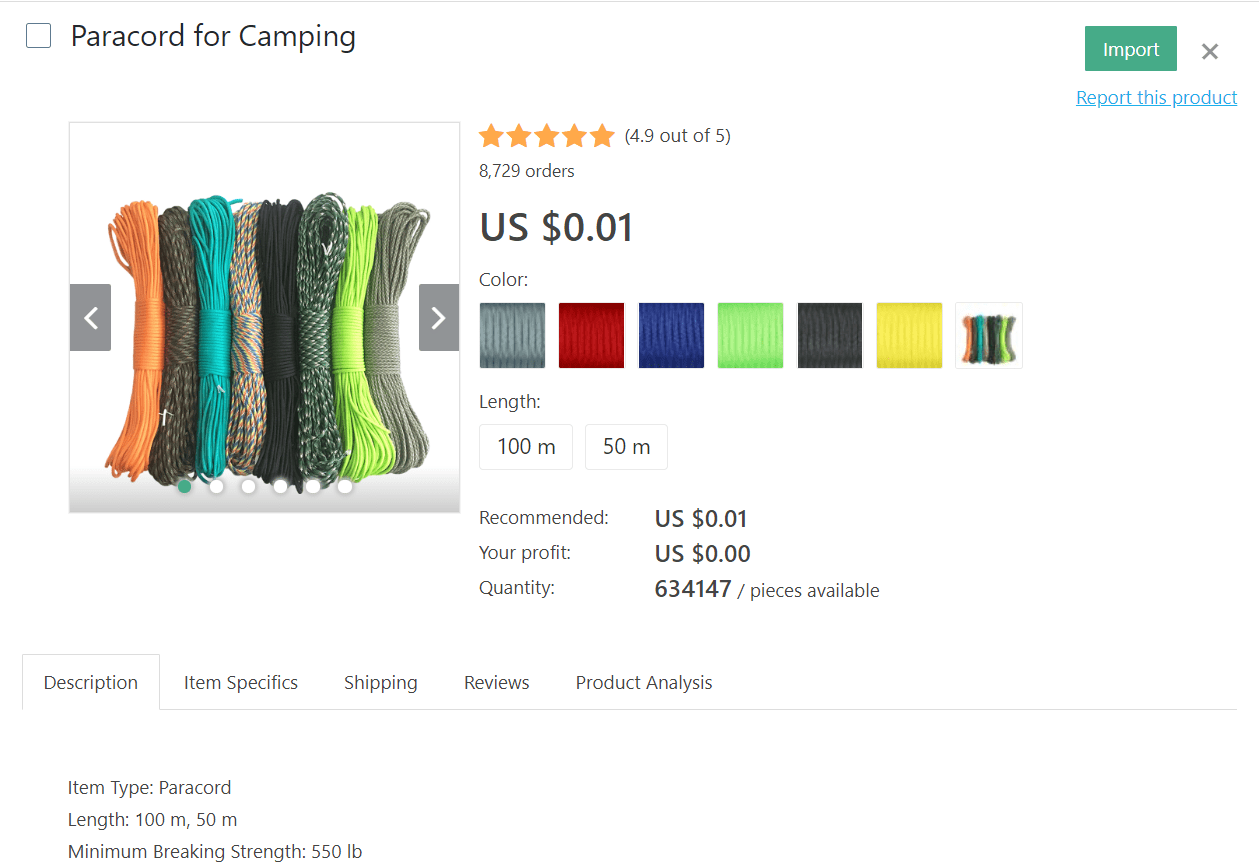View the Reviews tab
This screenshot has width=1259, height=865.
497,683
